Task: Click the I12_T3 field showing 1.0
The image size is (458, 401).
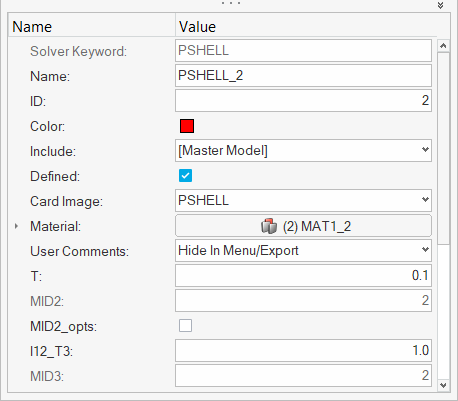Action: click(303, 351)
